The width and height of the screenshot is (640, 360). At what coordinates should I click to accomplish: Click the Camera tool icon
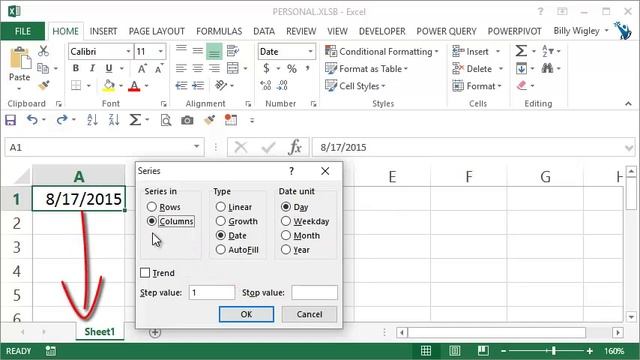[x=187, y=120]
